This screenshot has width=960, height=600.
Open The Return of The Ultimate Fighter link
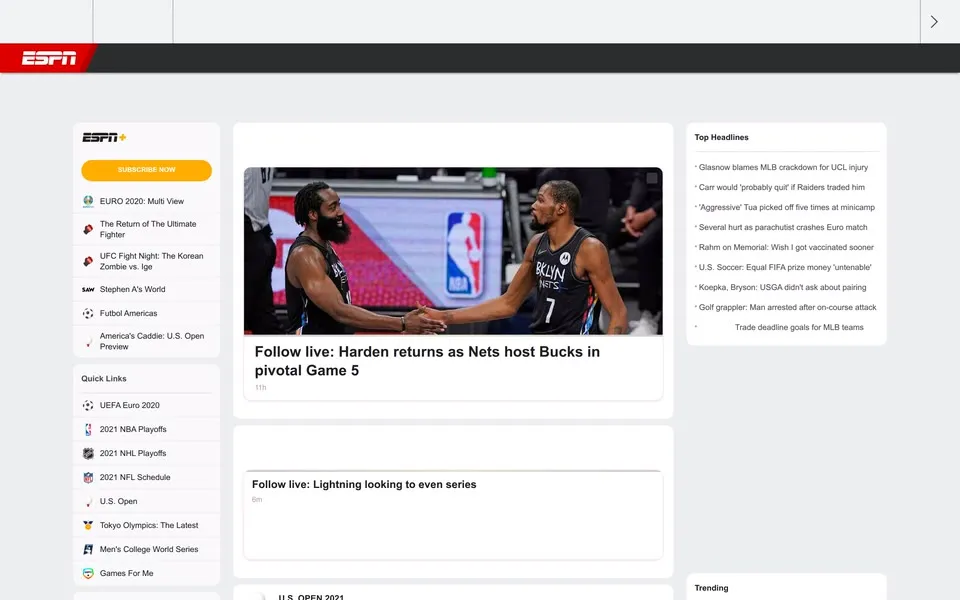(x=148, y=229)
